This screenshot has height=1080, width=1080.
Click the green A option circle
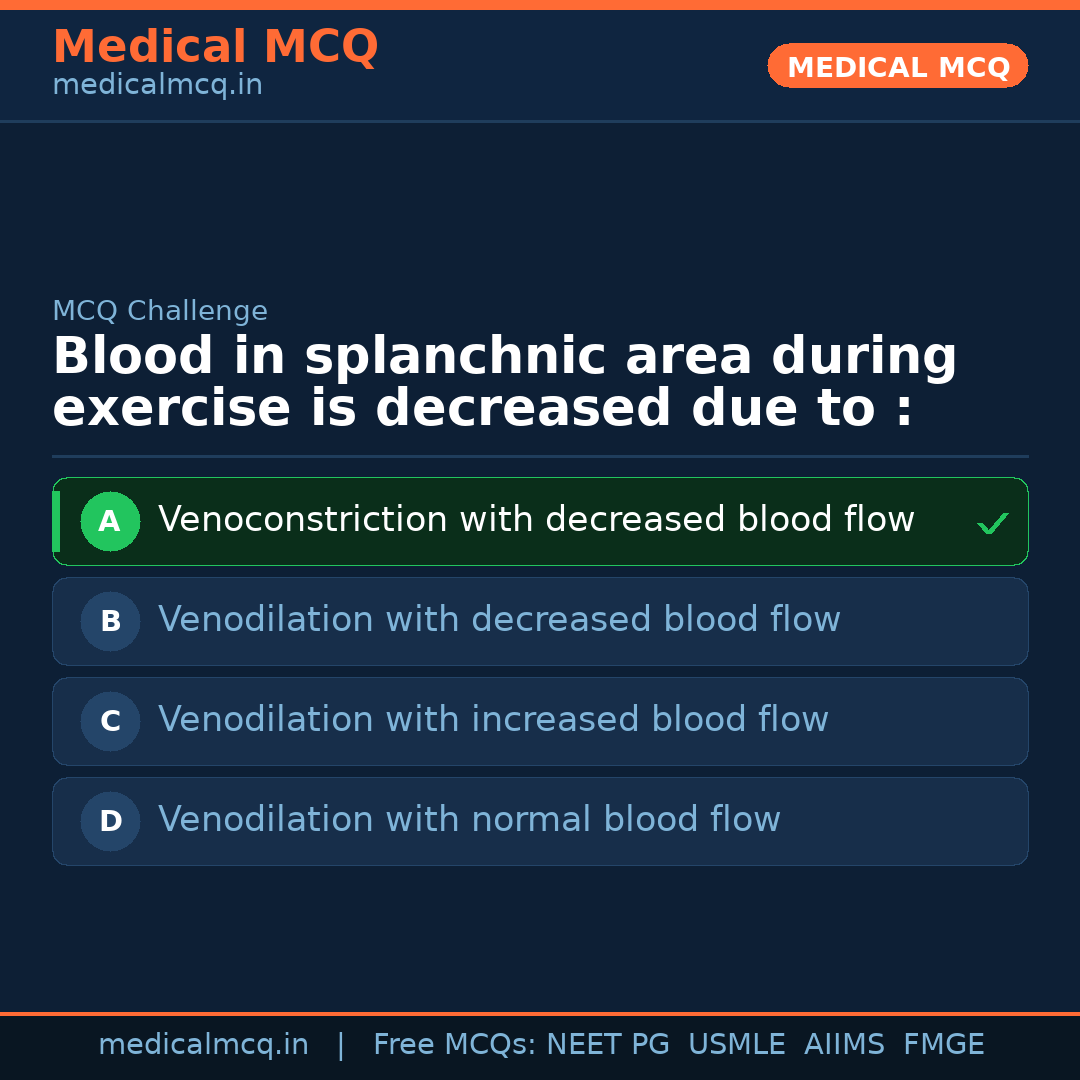pos(110,521)
